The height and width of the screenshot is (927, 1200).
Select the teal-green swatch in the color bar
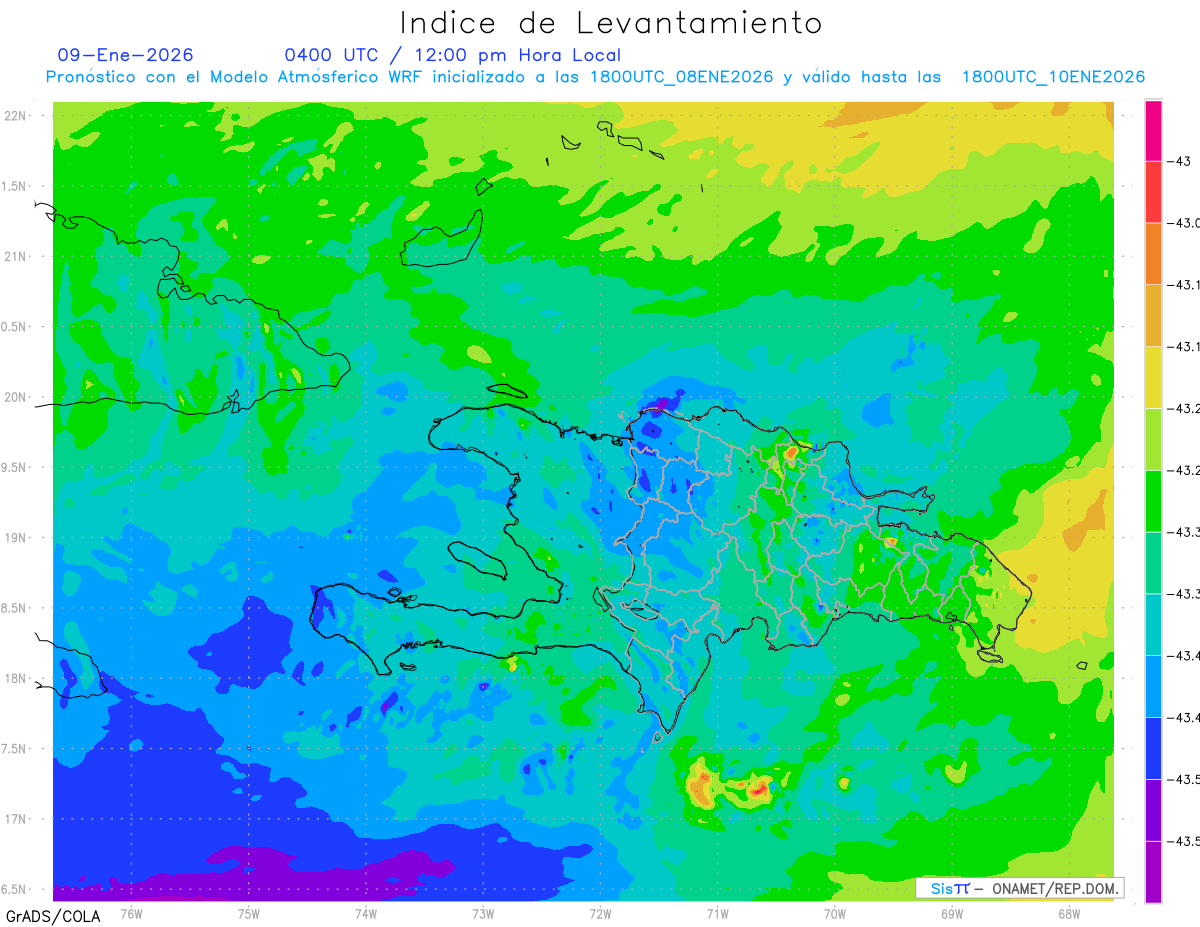[1153, 563]
